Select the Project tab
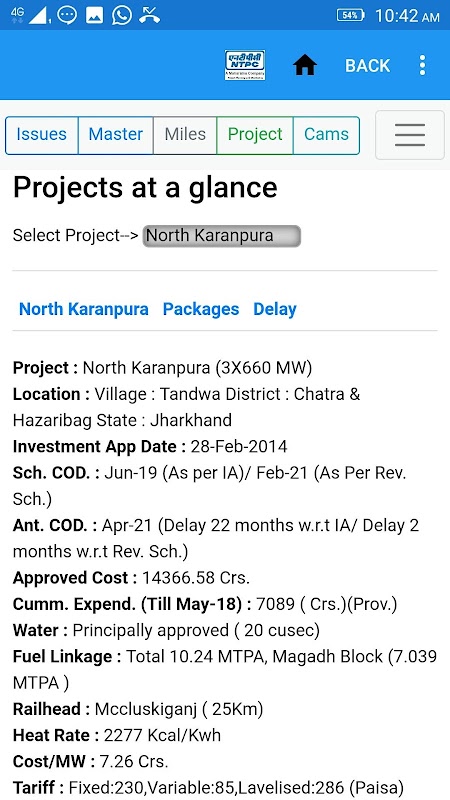 [x=255, y=135]
